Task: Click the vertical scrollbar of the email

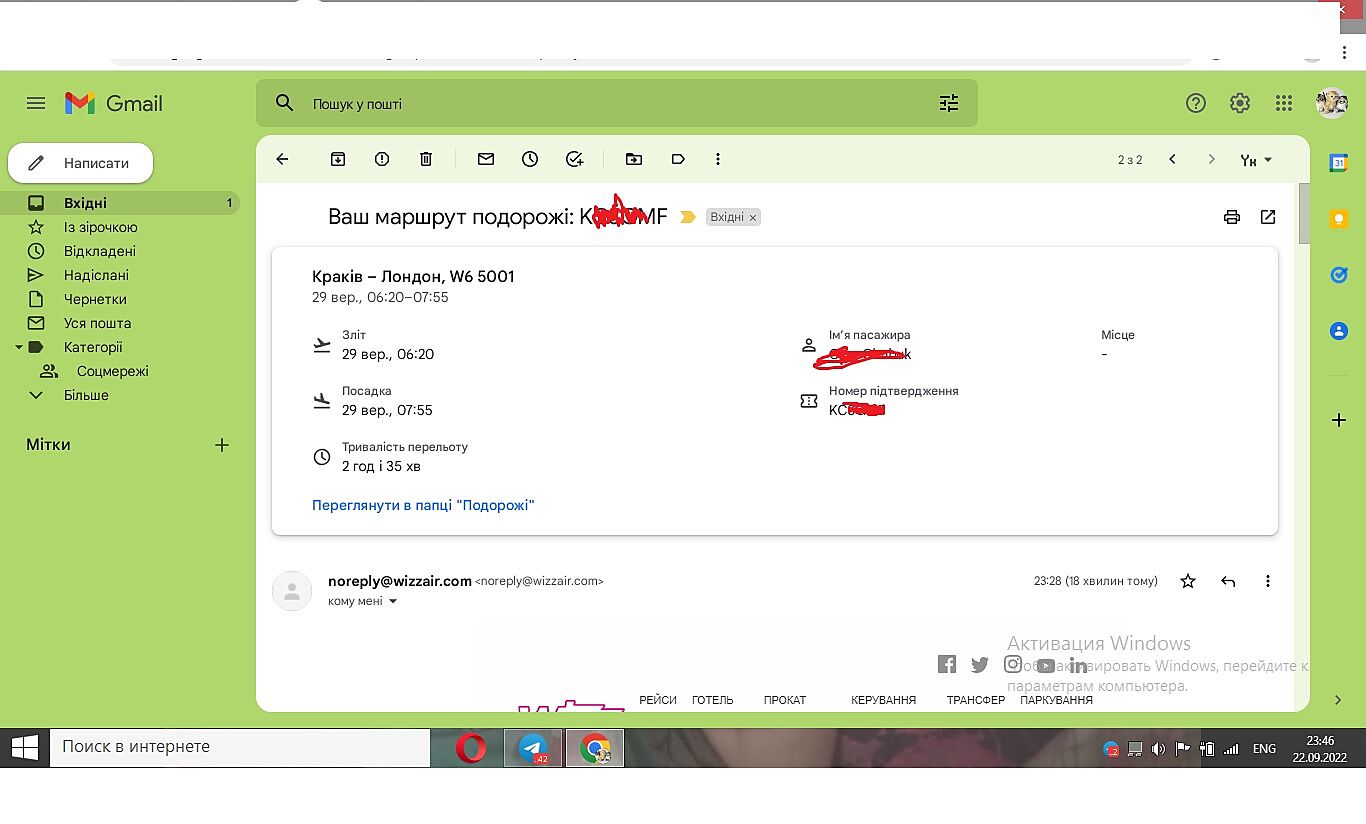Action: [1304, 212]
